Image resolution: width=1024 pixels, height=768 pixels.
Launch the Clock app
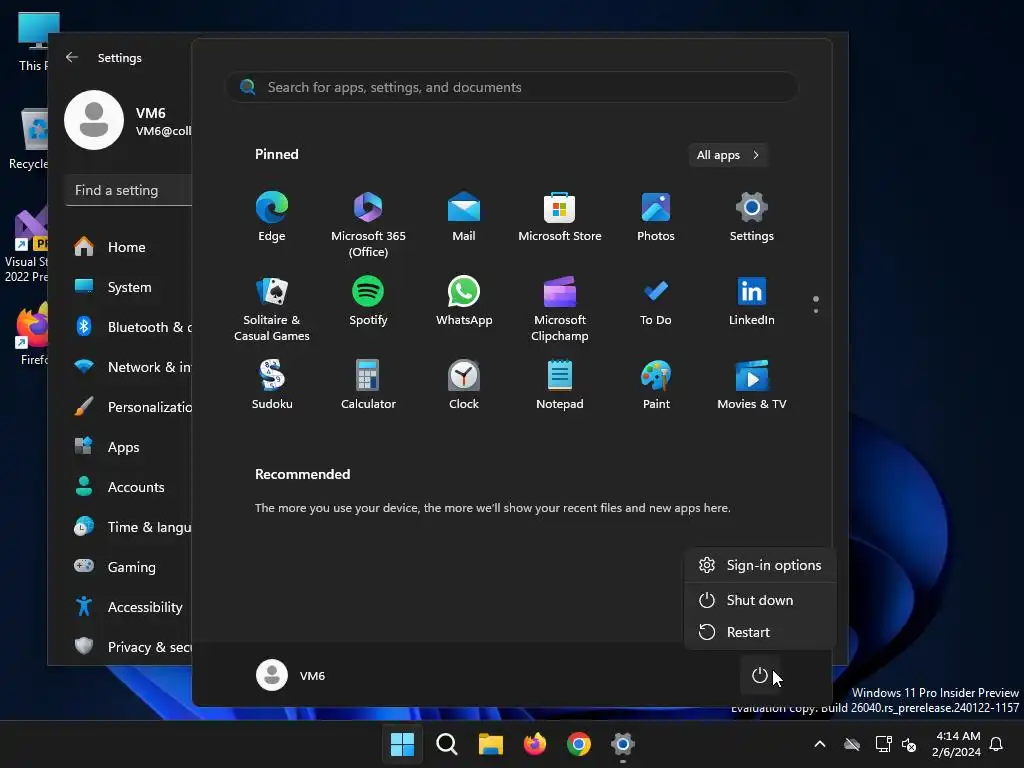coord(464,385)
